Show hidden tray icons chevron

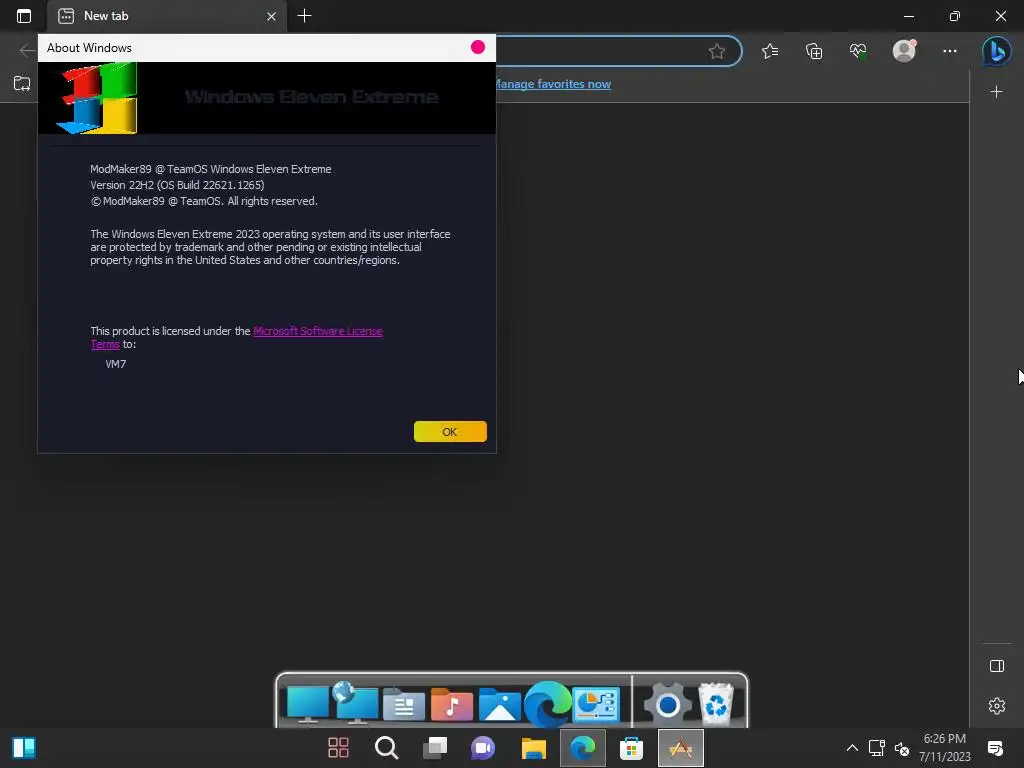(x=852, y=748)
